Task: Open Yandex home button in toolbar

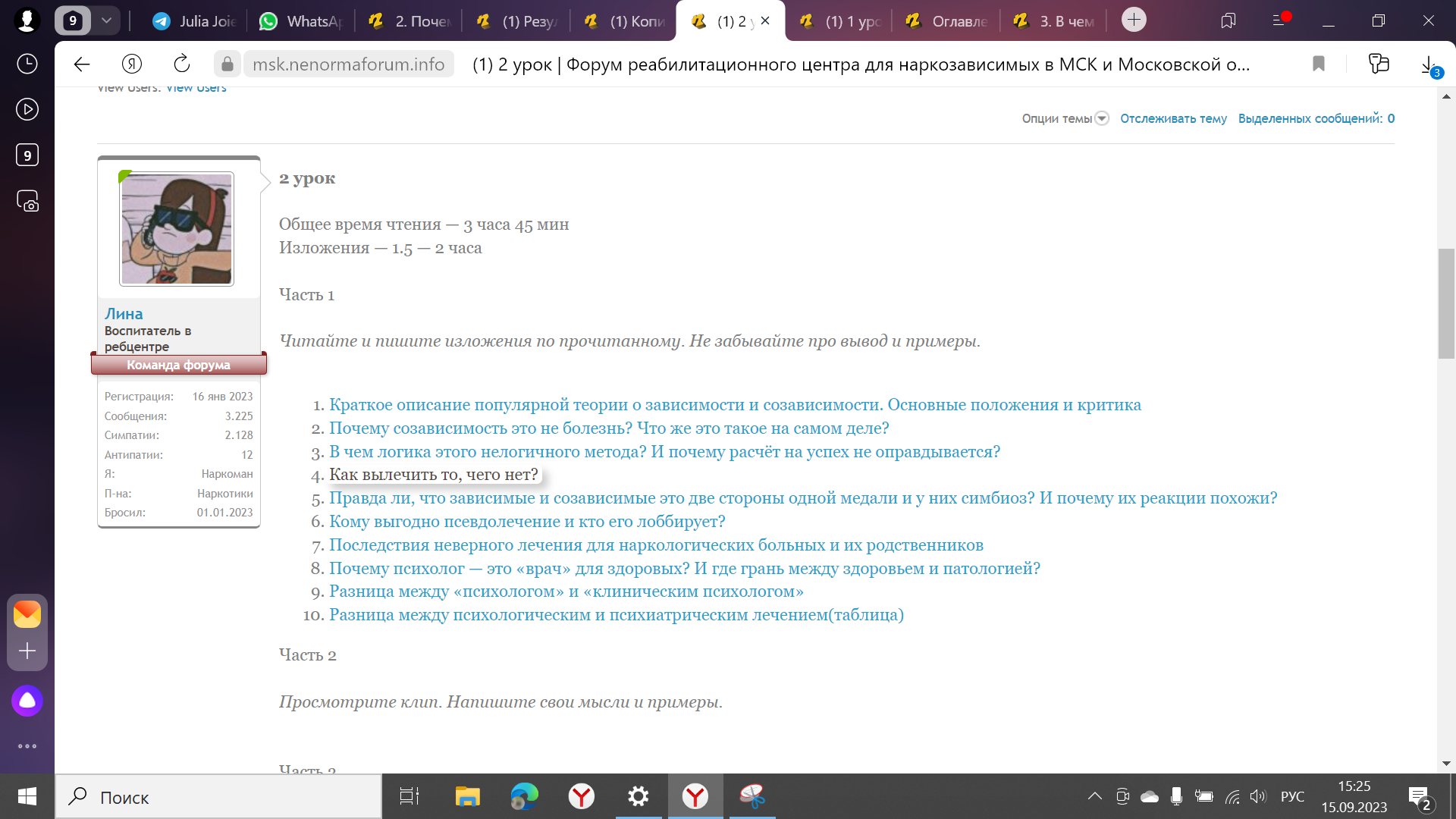Action: 132,64
